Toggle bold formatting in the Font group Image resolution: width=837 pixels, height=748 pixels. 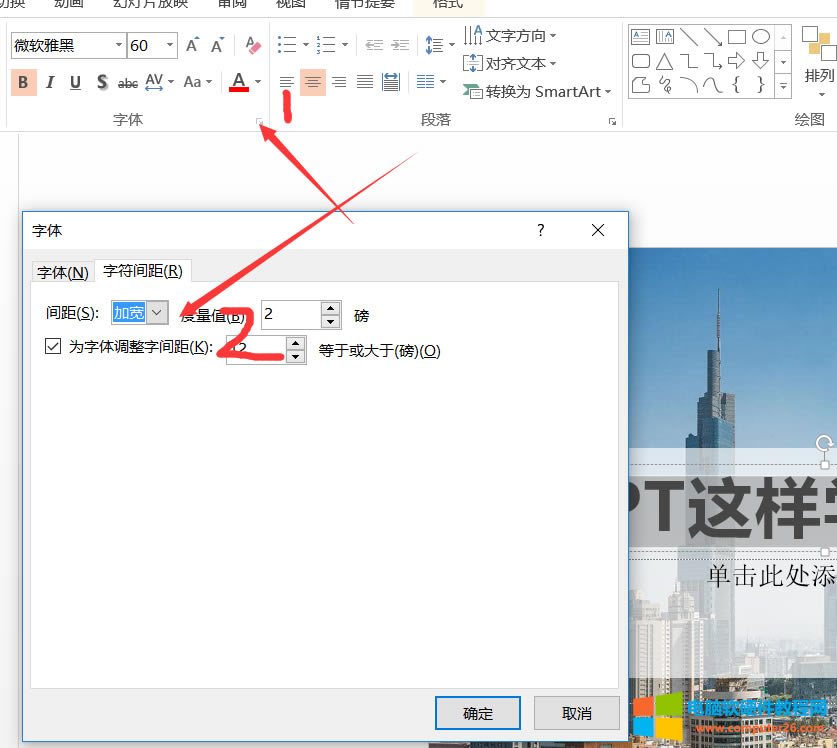22,81
